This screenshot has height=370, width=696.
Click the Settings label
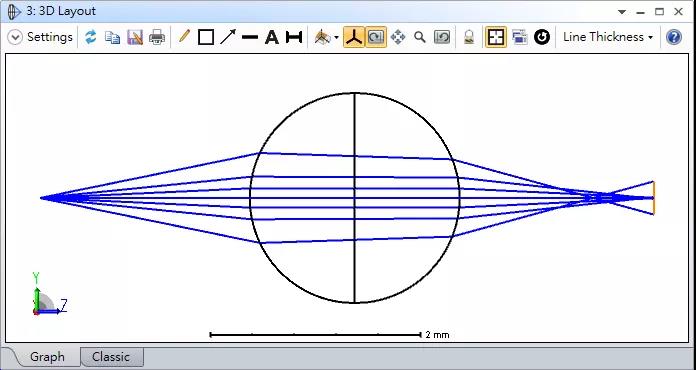[x=50, y=37]
